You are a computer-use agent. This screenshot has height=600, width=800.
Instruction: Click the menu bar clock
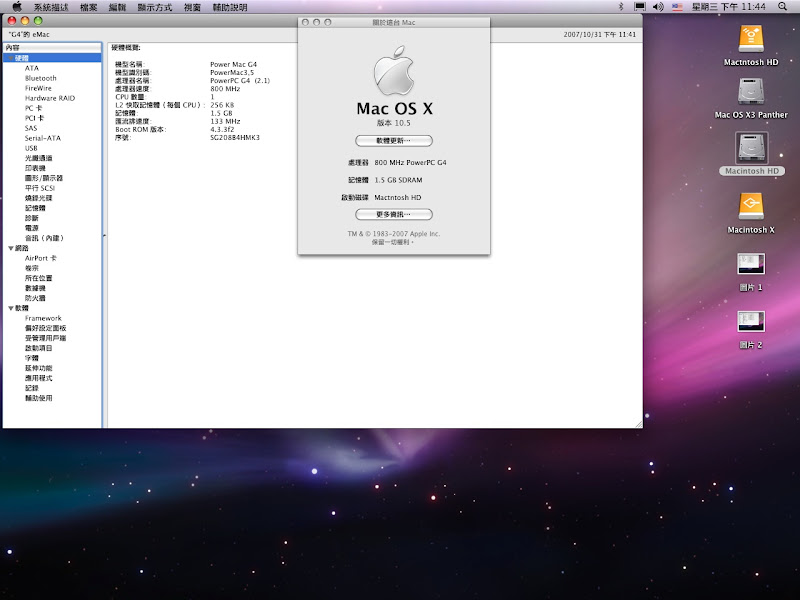[729, 7]
